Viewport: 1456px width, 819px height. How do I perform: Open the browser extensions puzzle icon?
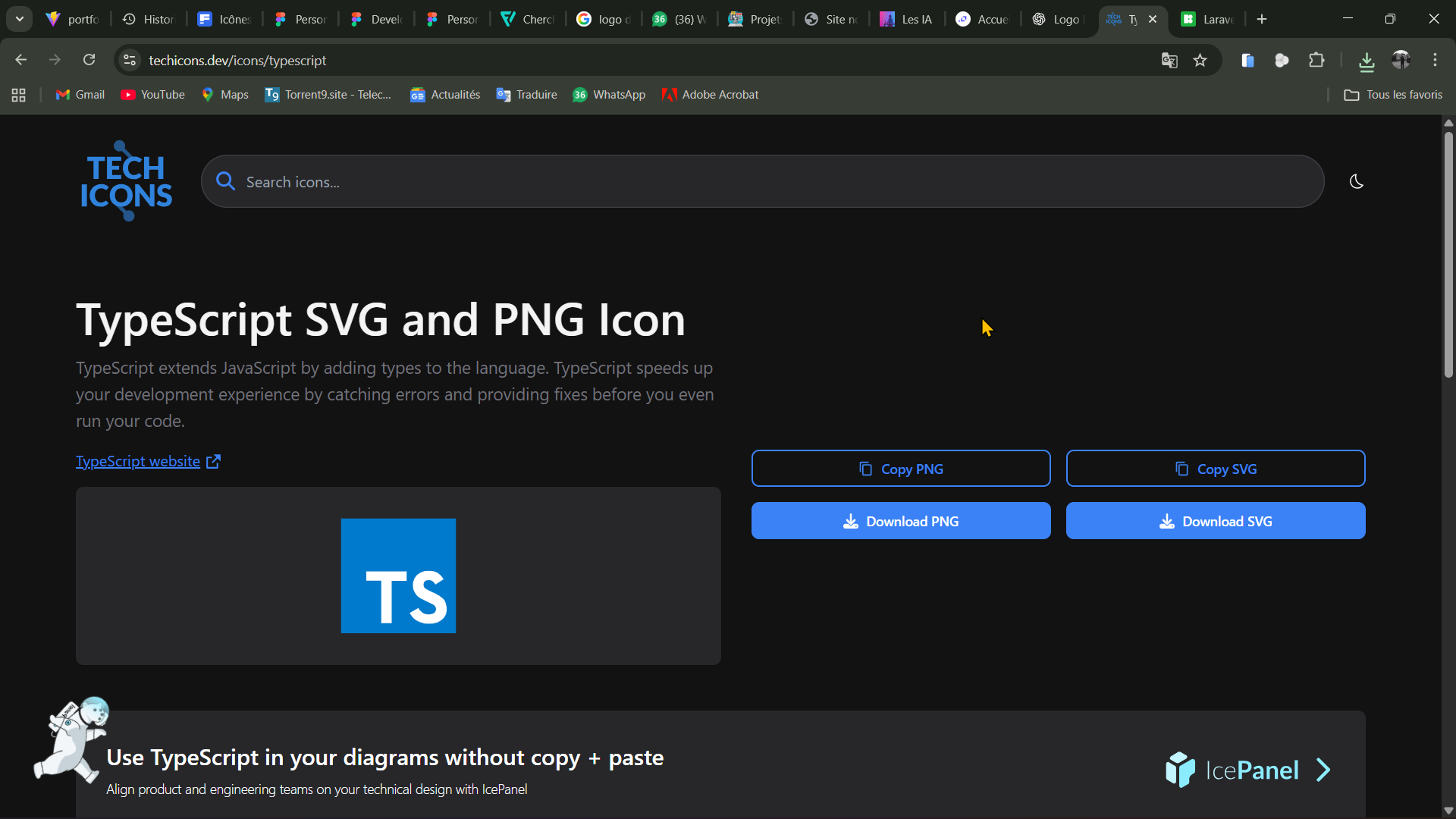(x=1316, y=60)
